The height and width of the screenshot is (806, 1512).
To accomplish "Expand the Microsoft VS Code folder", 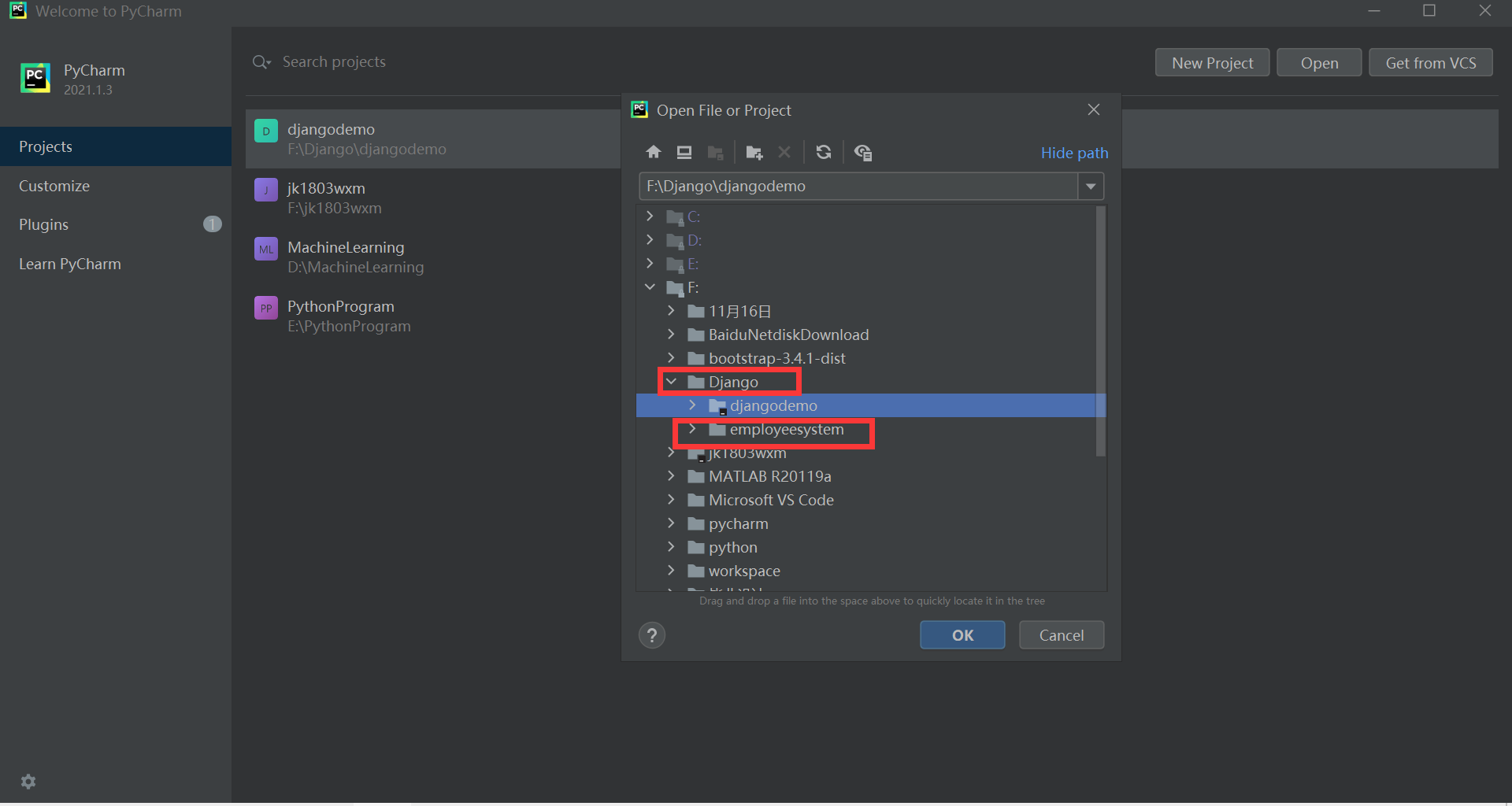I will pyautogui.click(x=671, y=499).
